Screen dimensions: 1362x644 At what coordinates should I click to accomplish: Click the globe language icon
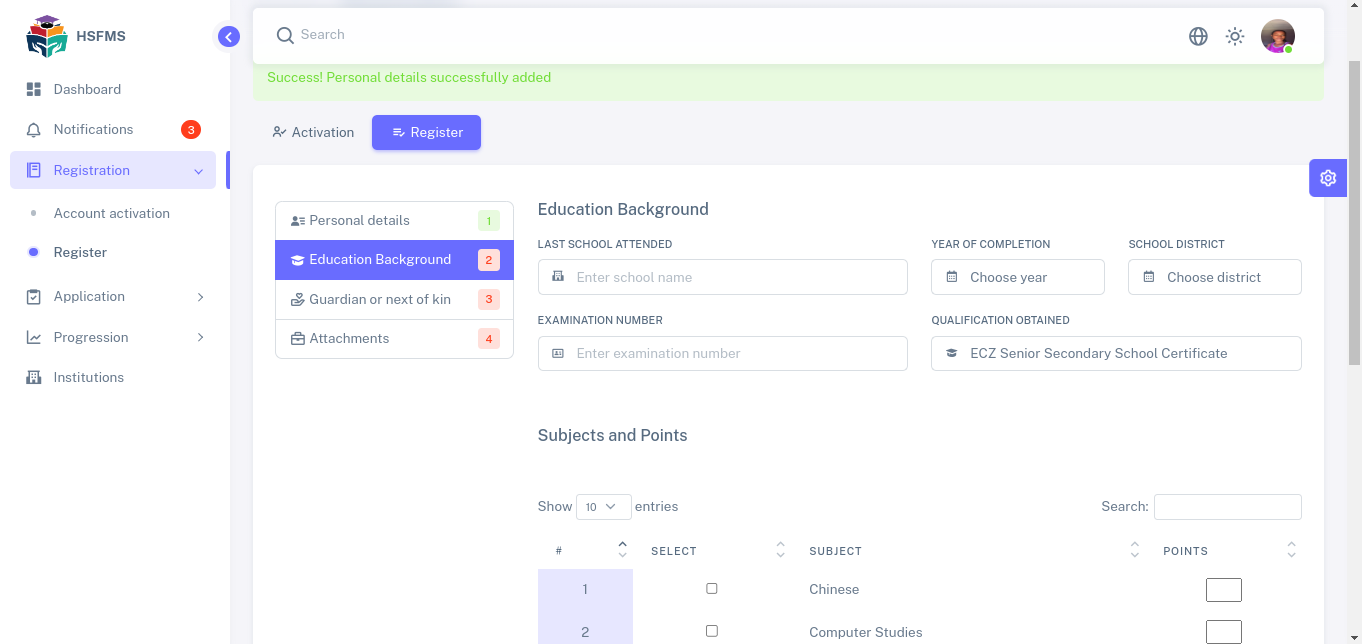coord(1198,36)
